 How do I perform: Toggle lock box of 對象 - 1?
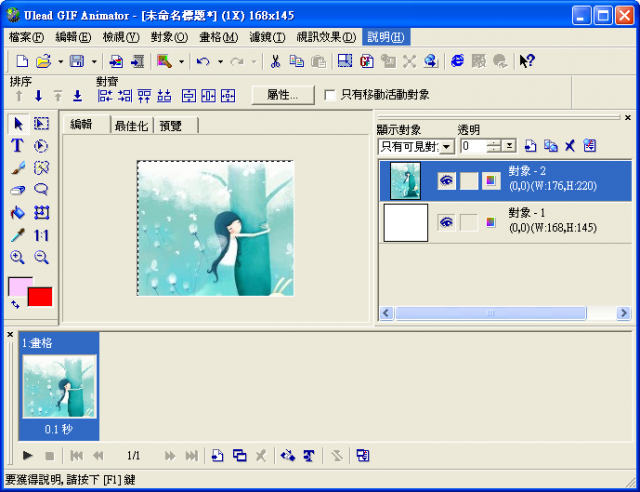tap(469, 223)
